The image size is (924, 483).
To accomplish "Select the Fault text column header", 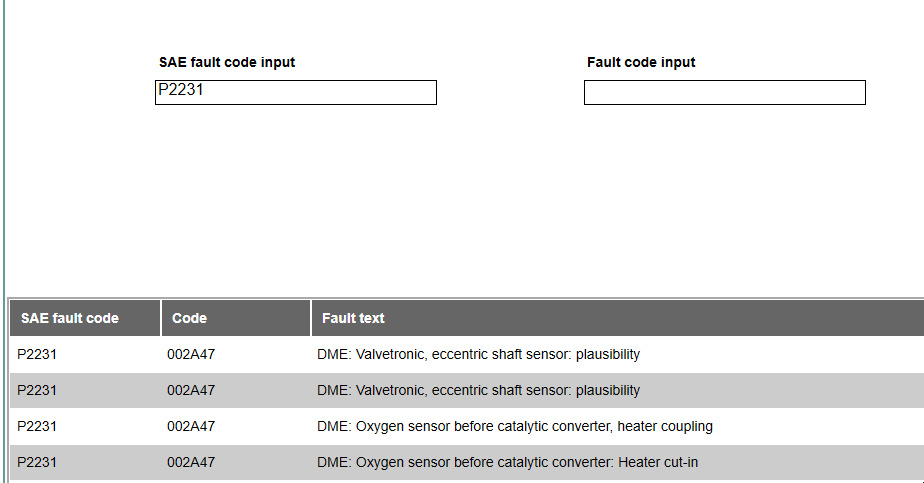I will (353, 318).
